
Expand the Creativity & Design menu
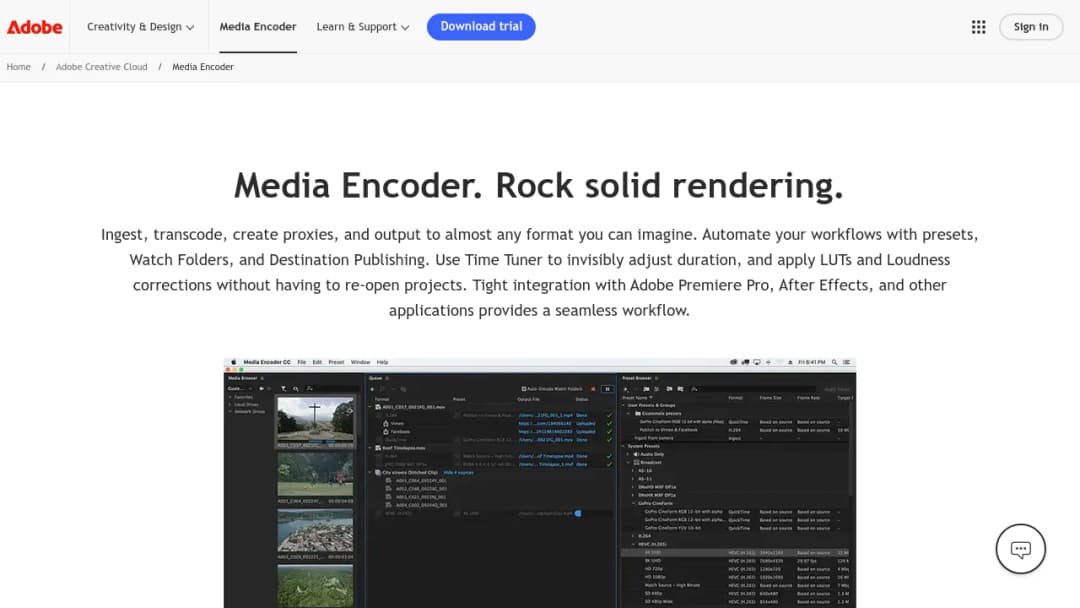pos(141,27)
